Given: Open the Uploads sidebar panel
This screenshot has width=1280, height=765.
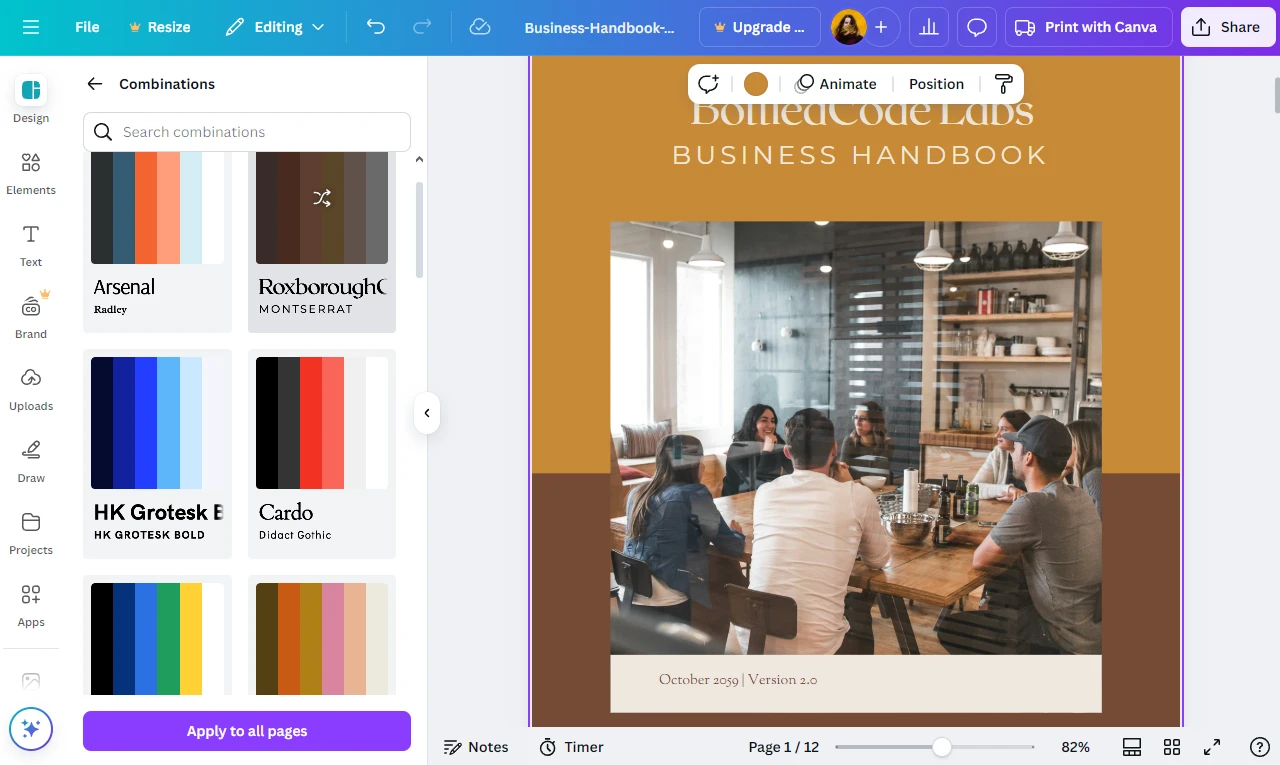Looking at the screenshot, I should (31, 389).
